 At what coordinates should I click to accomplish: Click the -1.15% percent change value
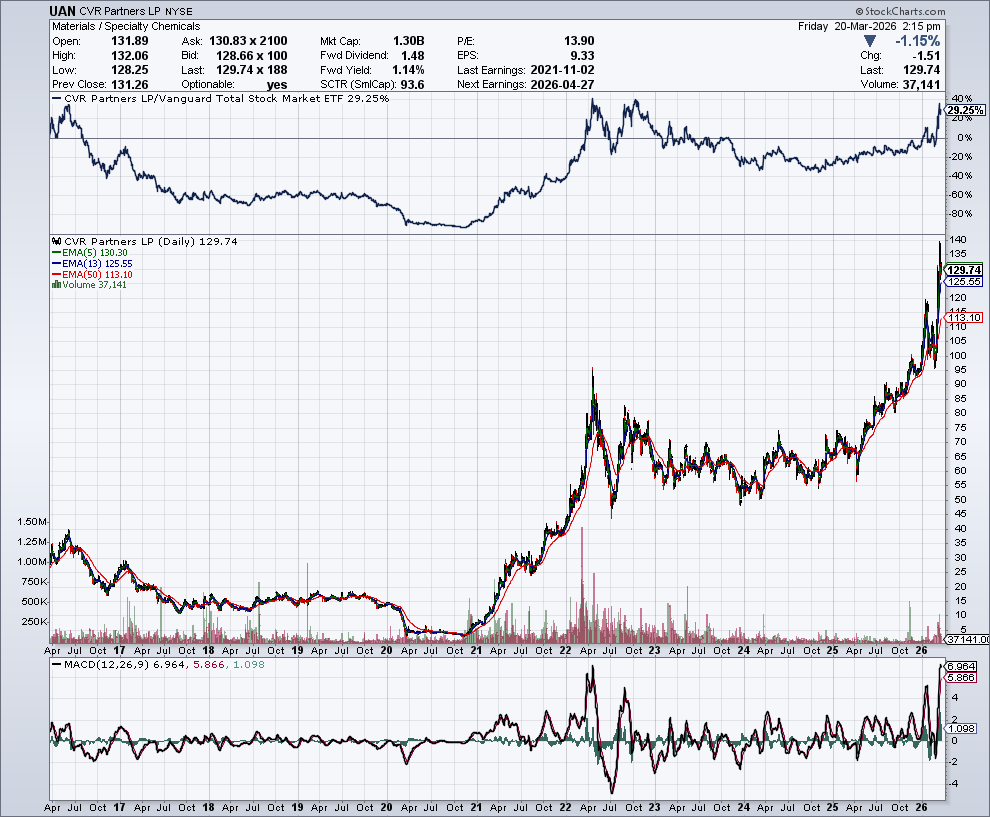coord(917,41)
